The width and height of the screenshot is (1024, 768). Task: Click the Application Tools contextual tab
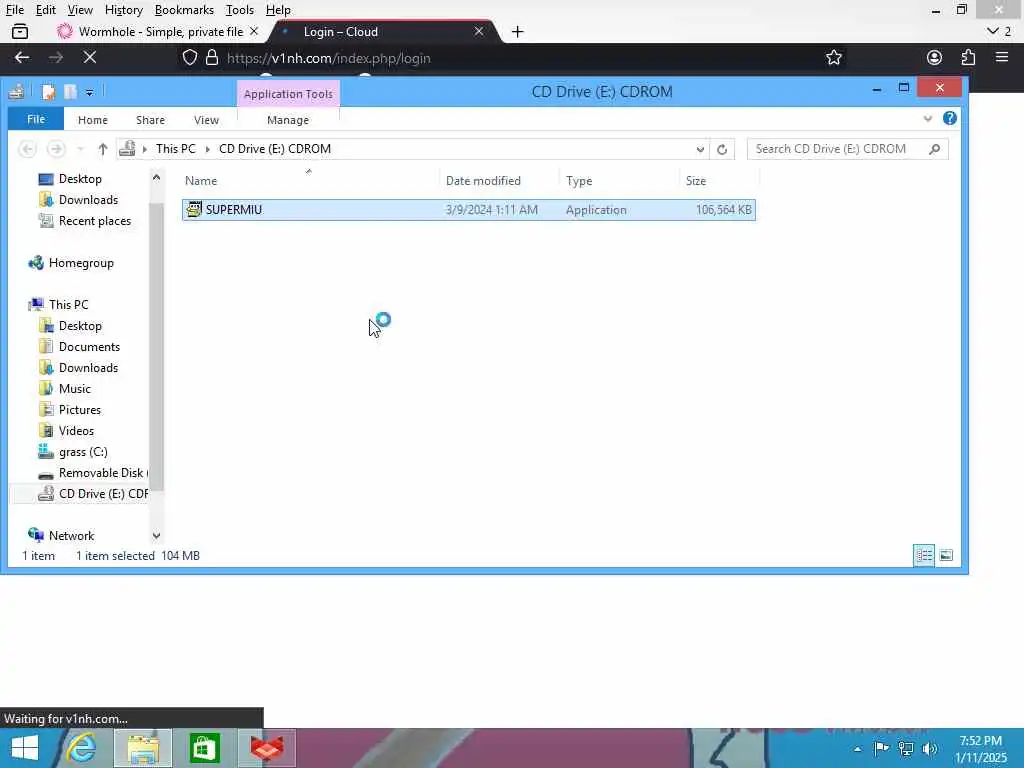coord(288,94)
